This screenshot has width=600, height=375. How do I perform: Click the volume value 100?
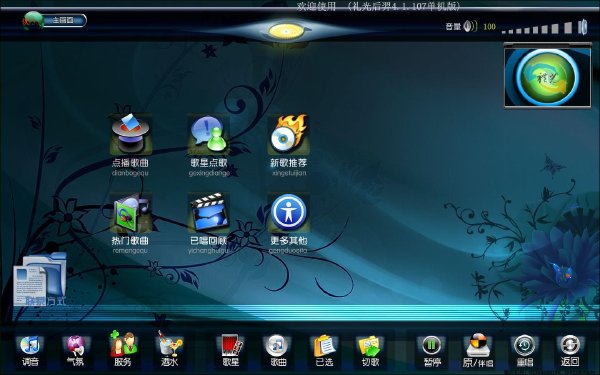(489, 27)
